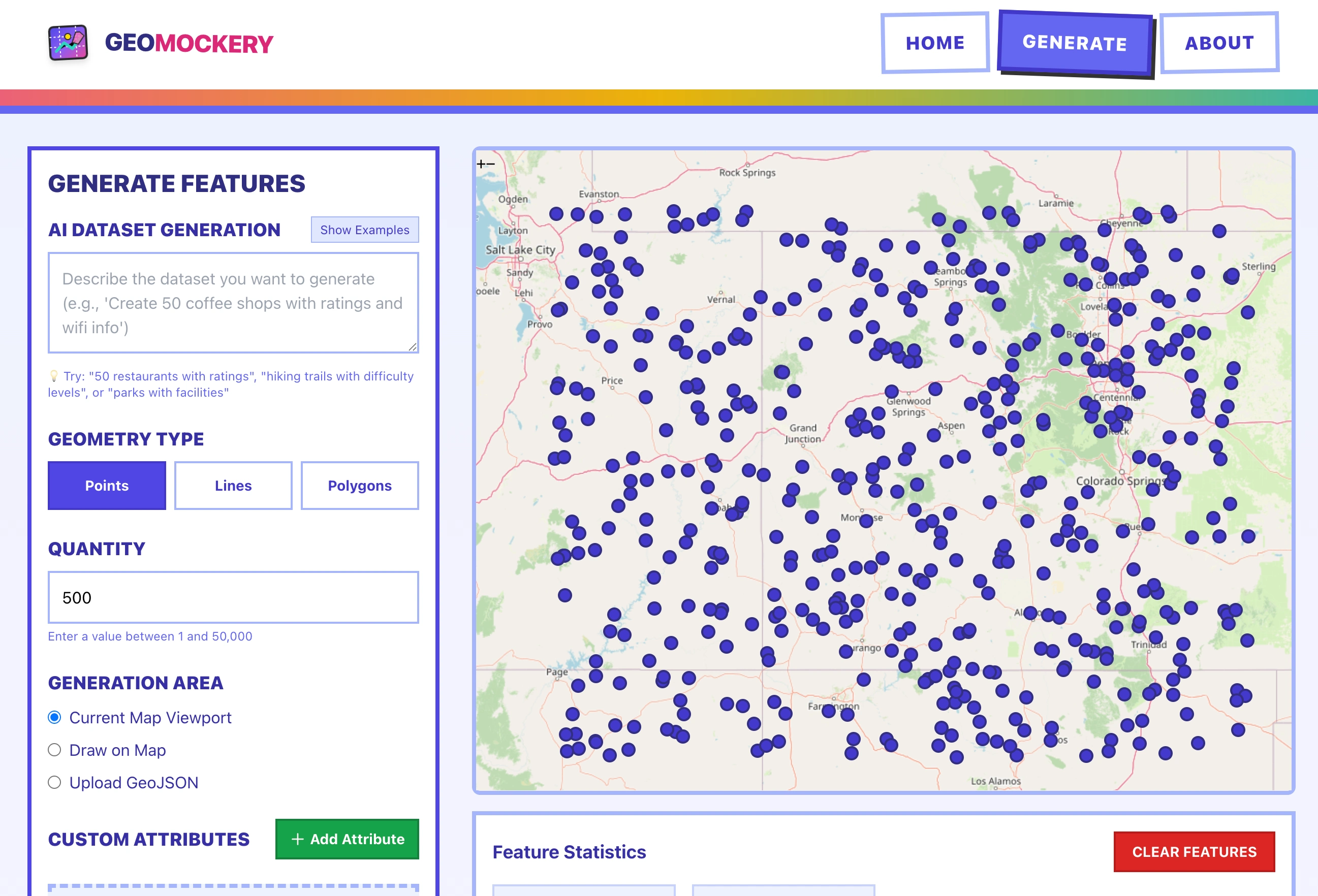Zoom in the map with plus control
Screen dimensions: 1318x896
point(481,165)
